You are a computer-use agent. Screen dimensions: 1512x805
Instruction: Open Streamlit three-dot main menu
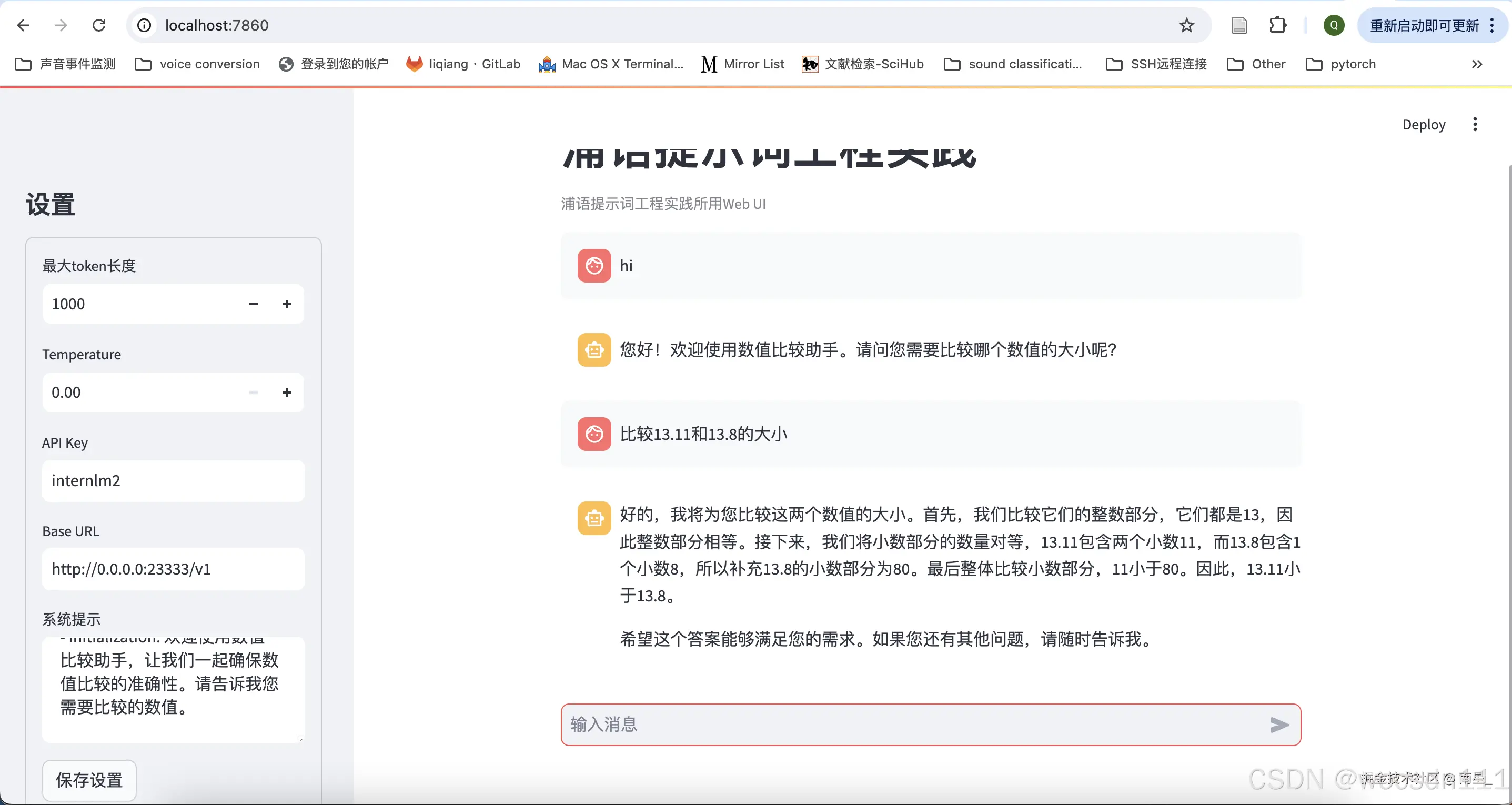pyautogui.click(x=1475, y=125)
